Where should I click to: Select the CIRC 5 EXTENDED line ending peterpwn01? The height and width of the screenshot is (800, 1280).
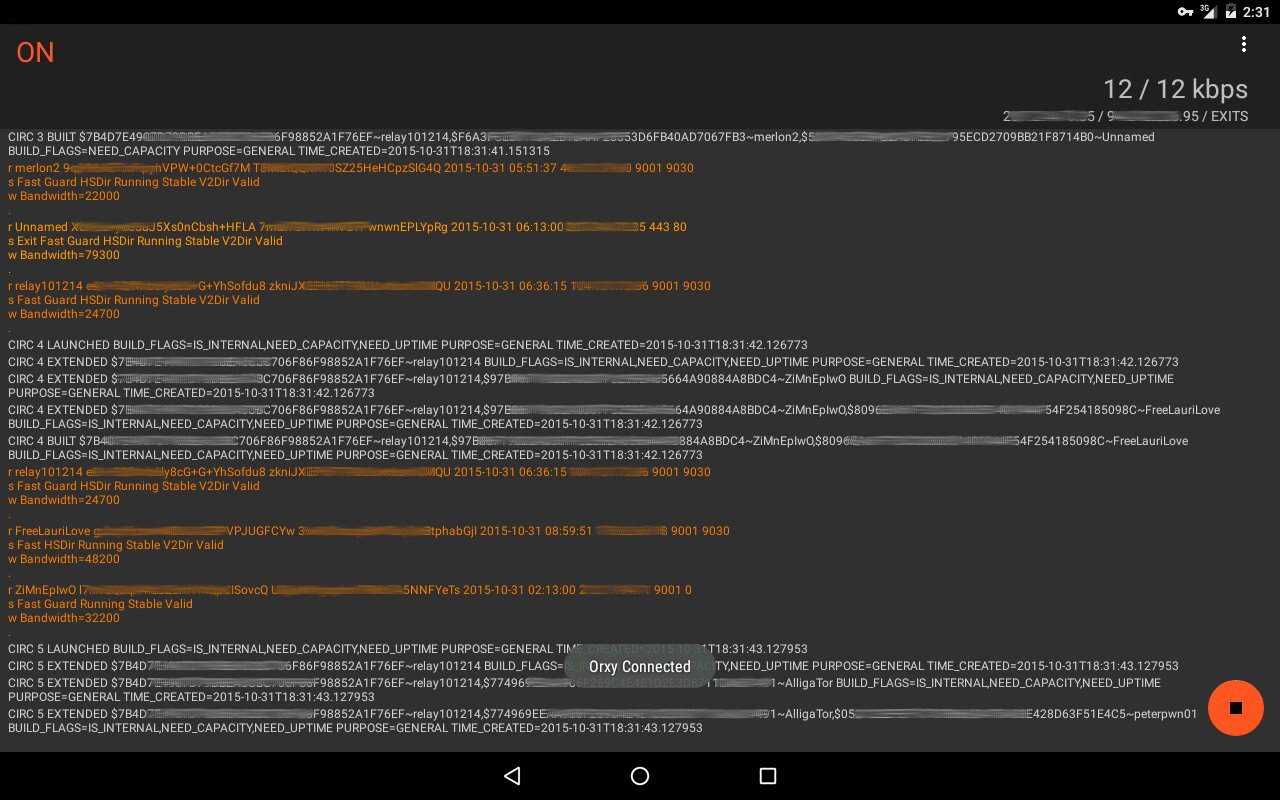[603, 721]
